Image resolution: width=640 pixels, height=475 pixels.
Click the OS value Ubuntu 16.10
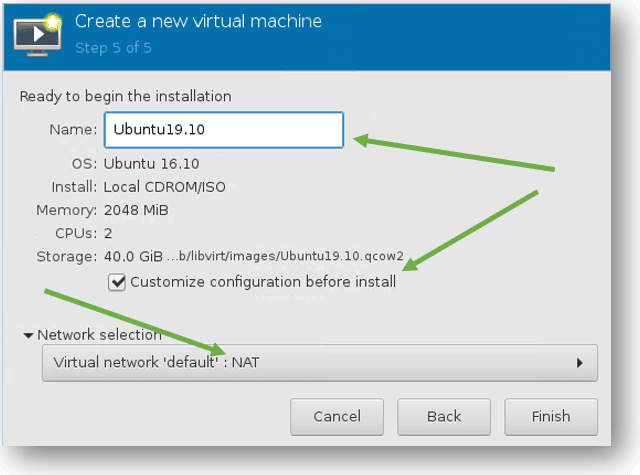(151, 164)
